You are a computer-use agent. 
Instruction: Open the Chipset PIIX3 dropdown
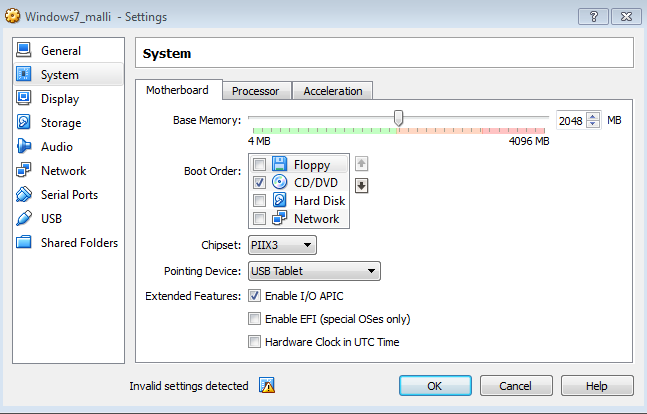[x=282, y=245]
